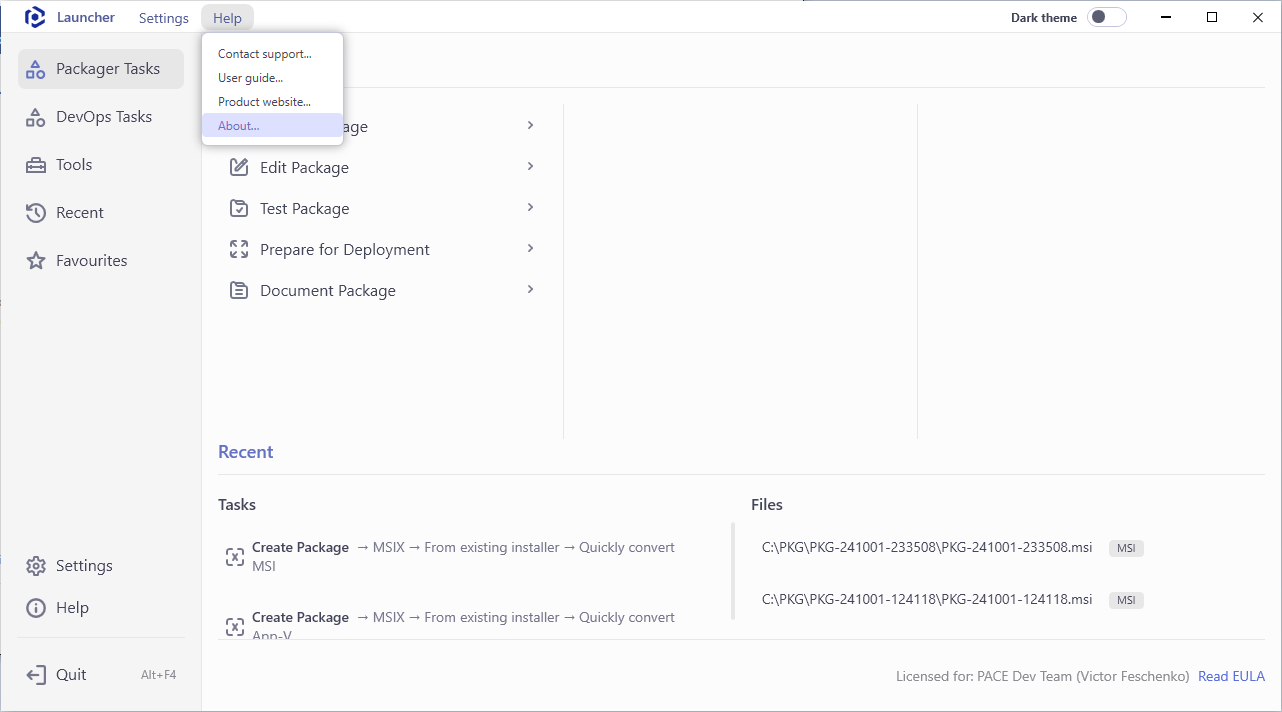
Task: Click the Edit Package pencil icon
Action: (x=239, y=167)
